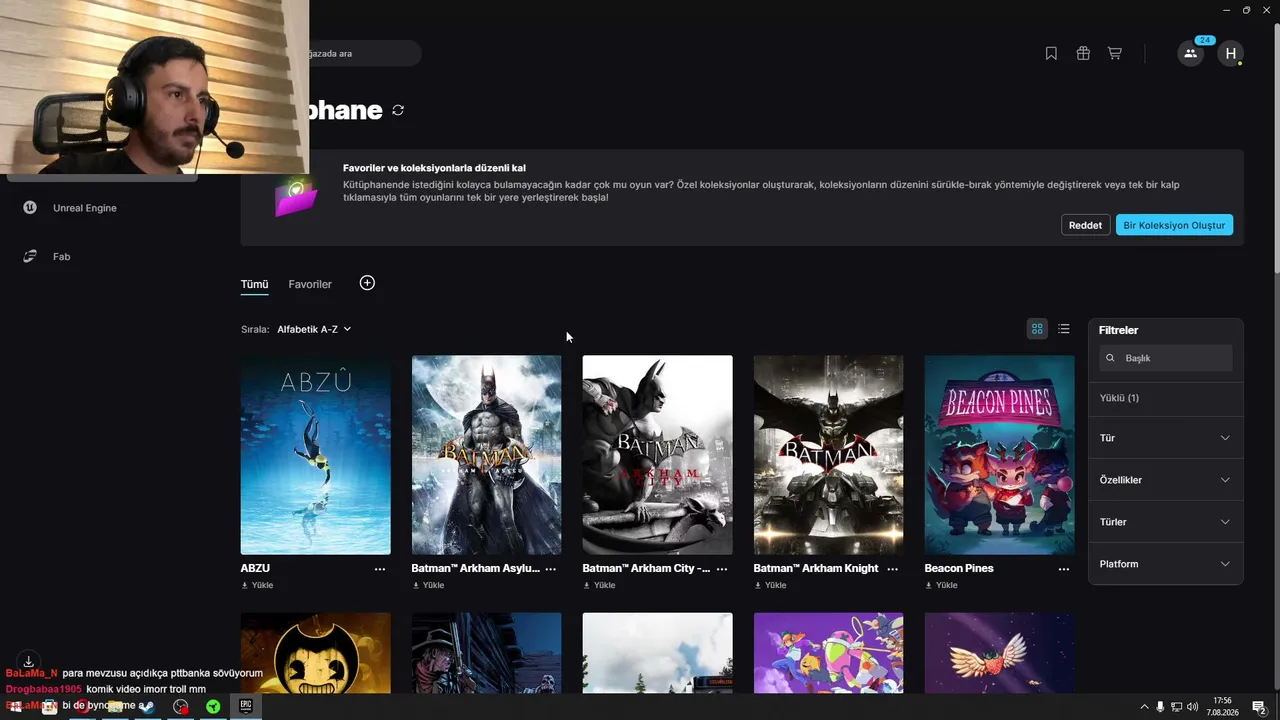Click the Başlık filter search field
This screenshot has height=720, width=1280.
click(x=1166, y=358)
